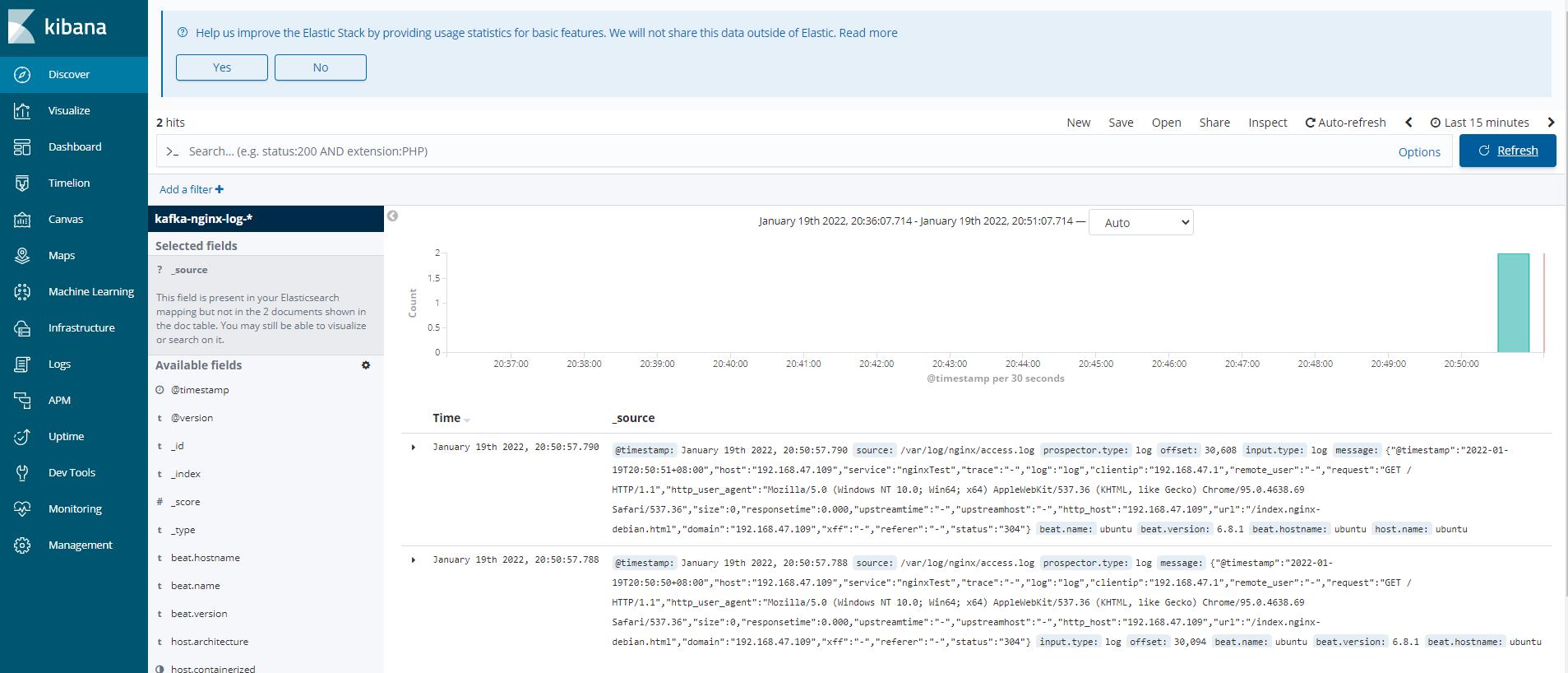This screenshot has height=673, width=1568.
Task: Click the histogram bar at 20:50:30
Action: [x=1513, y=303]
